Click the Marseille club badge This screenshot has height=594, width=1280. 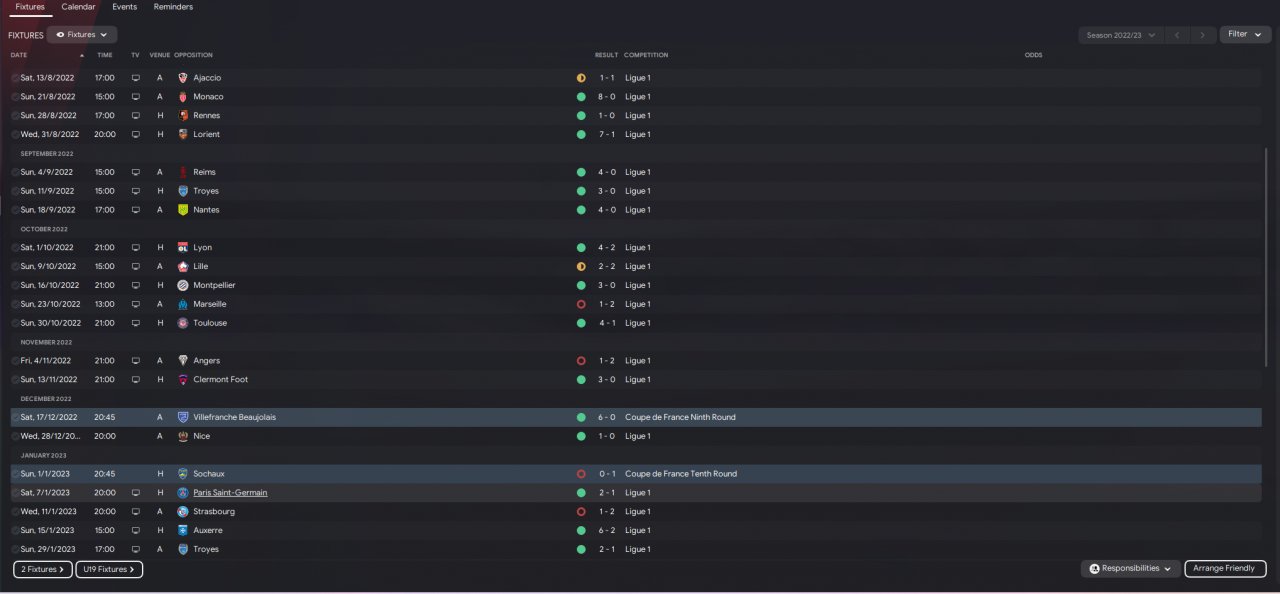pos(183,304)
